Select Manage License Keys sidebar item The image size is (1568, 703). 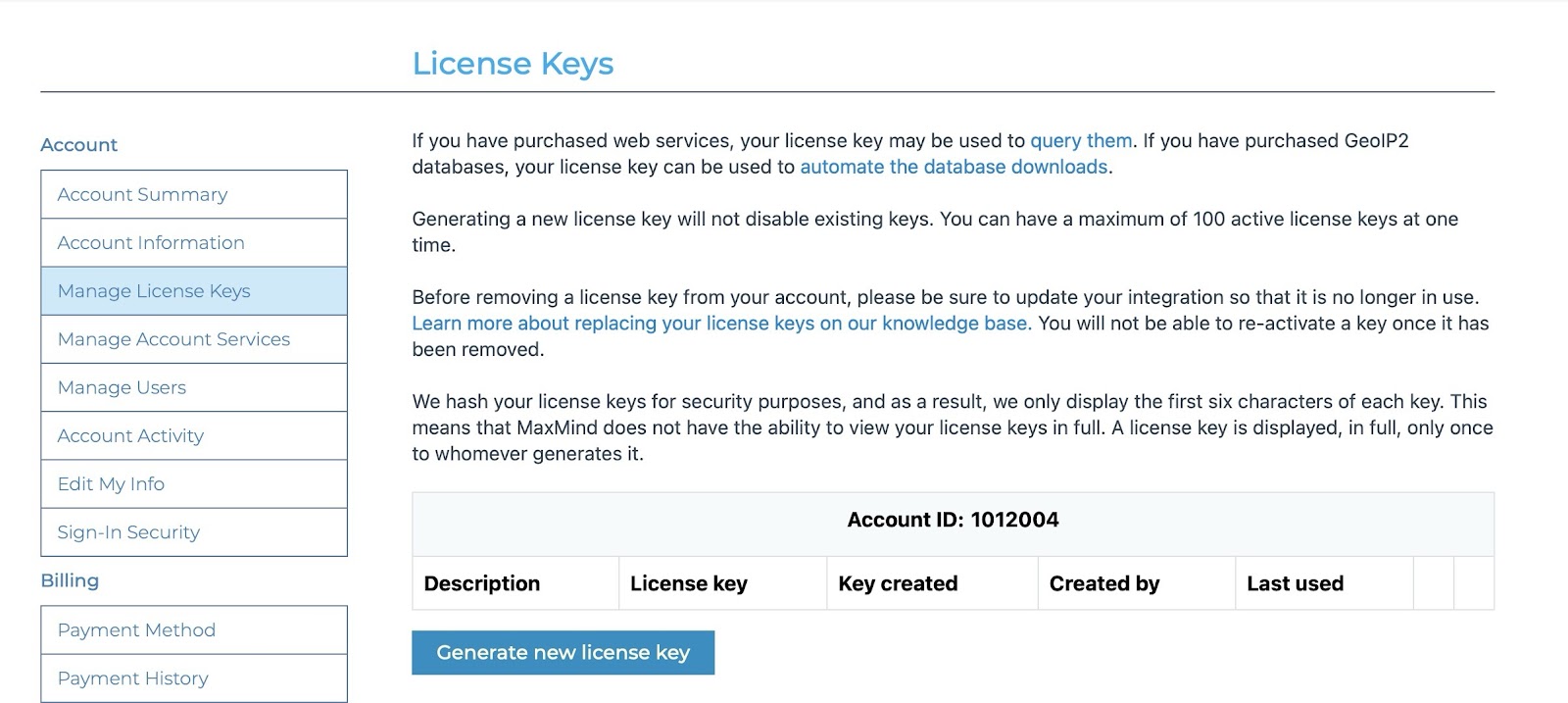tap(154, 291)
